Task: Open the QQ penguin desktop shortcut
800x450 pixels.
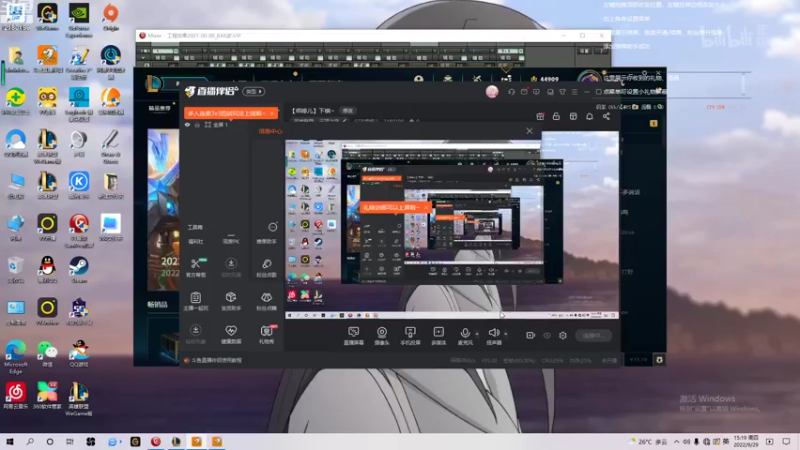Action: [47, 269]
